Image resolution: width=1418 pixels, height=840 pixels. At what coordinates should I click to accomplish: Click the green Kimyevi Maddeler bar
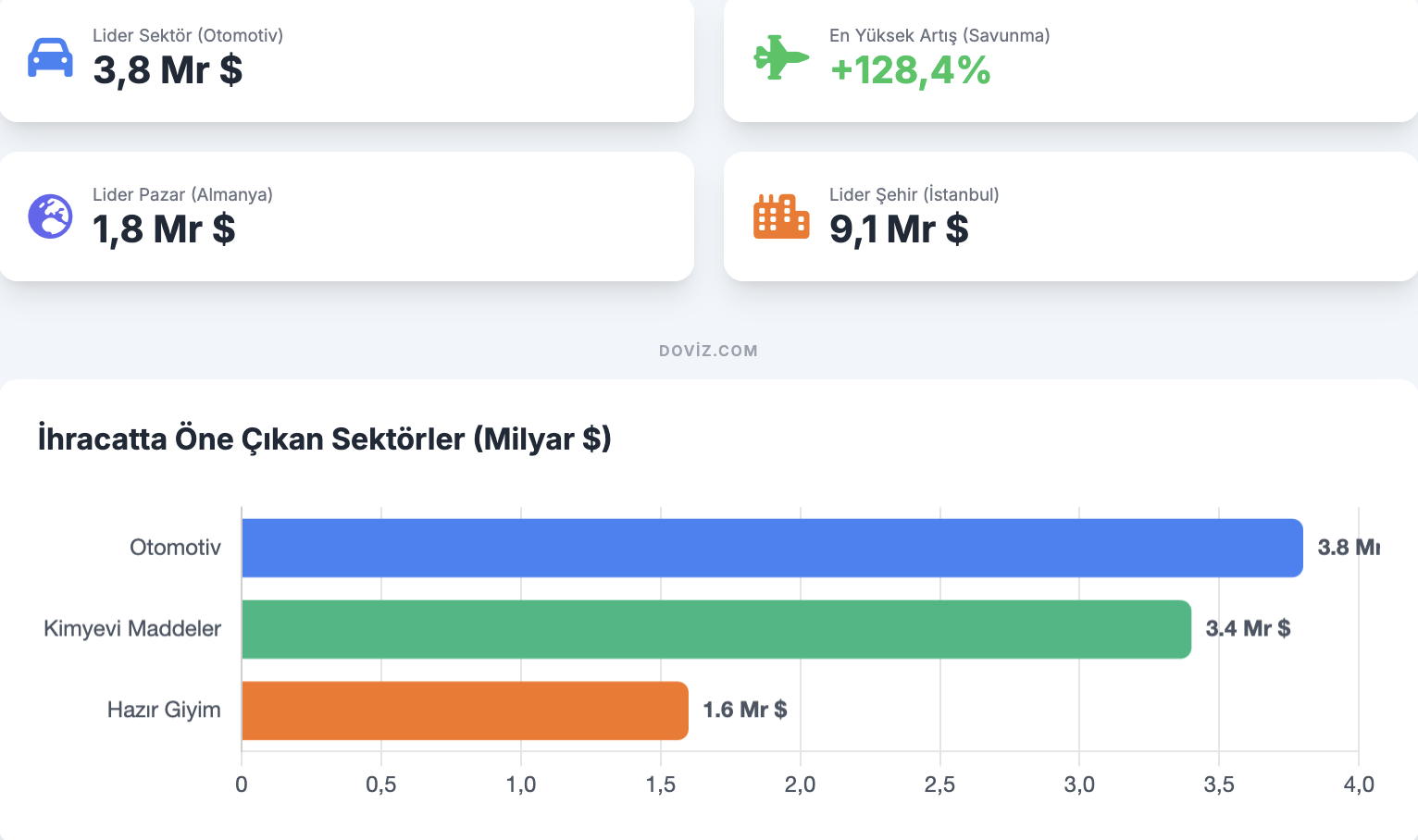715,629
